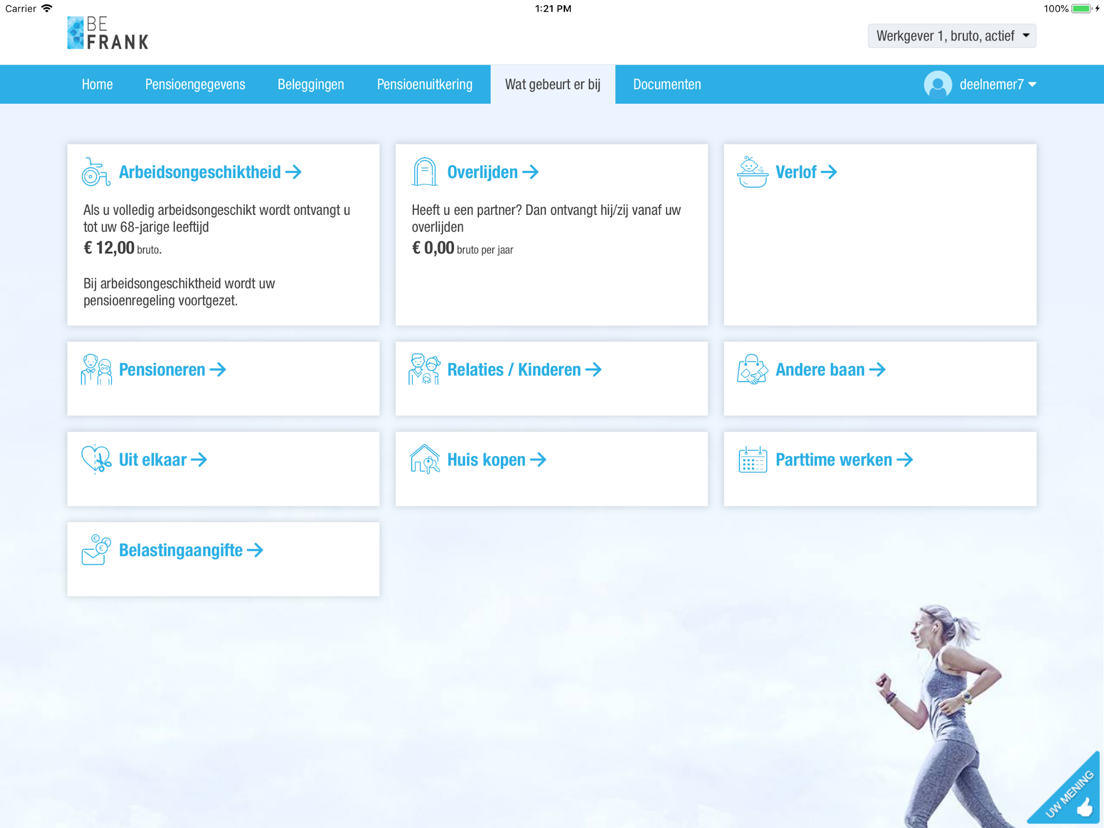Click the house with keys Huis kopen icon
The image size is (1104, 828).
424,460
